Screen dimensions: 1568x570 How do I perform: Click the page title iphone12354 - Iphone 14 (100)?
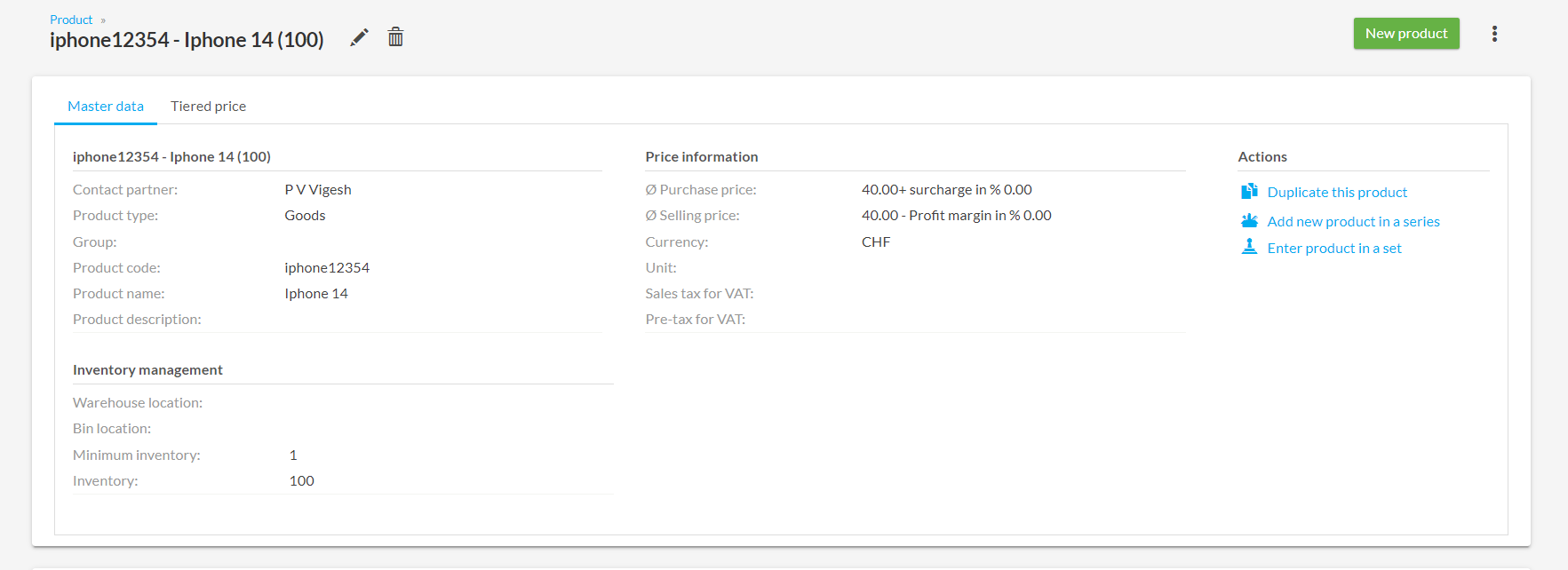coord(187,40)
